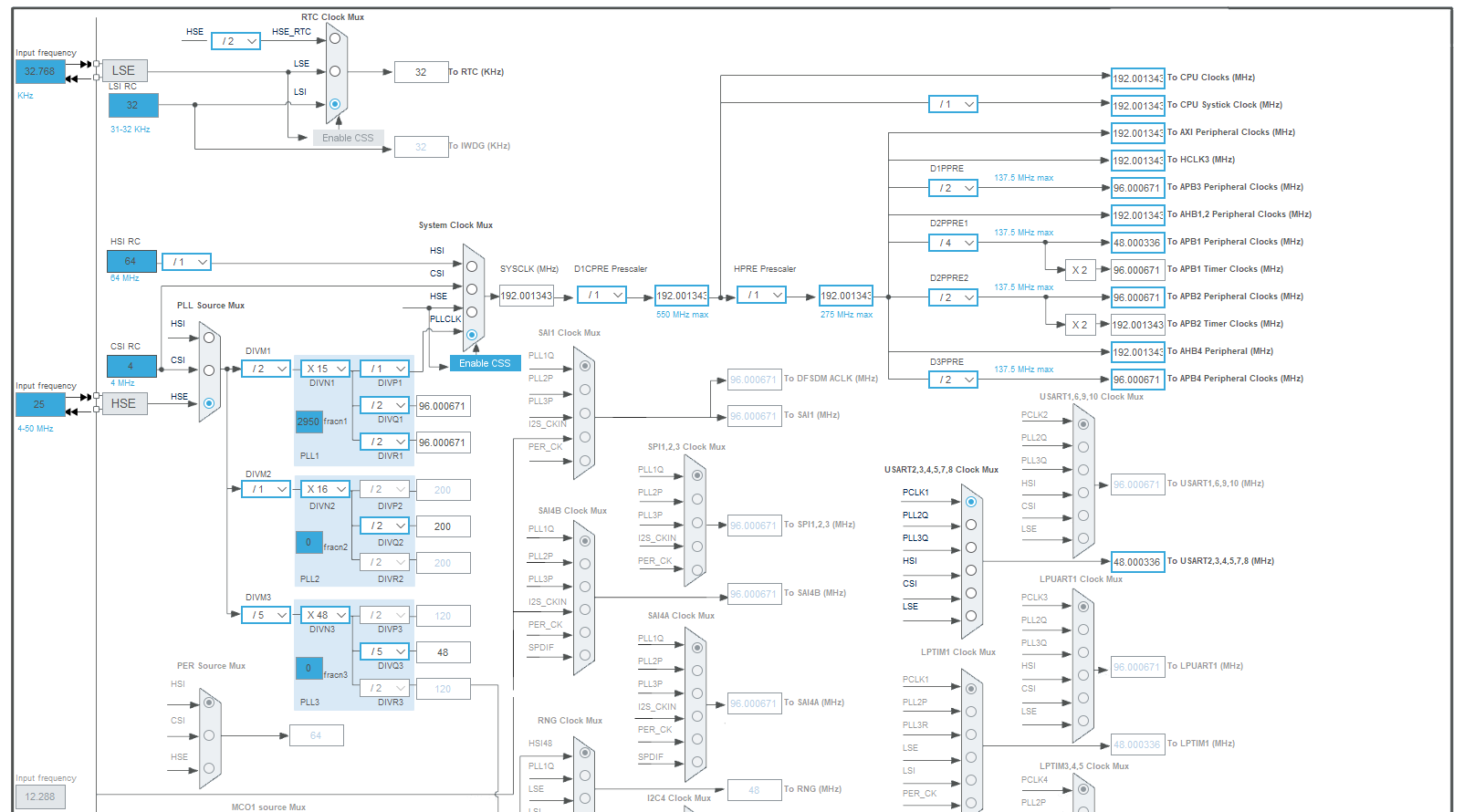
Task: Click the To APB3 Peripheral Clocks 96.000671 field
Action: (x=1137, y=188)
